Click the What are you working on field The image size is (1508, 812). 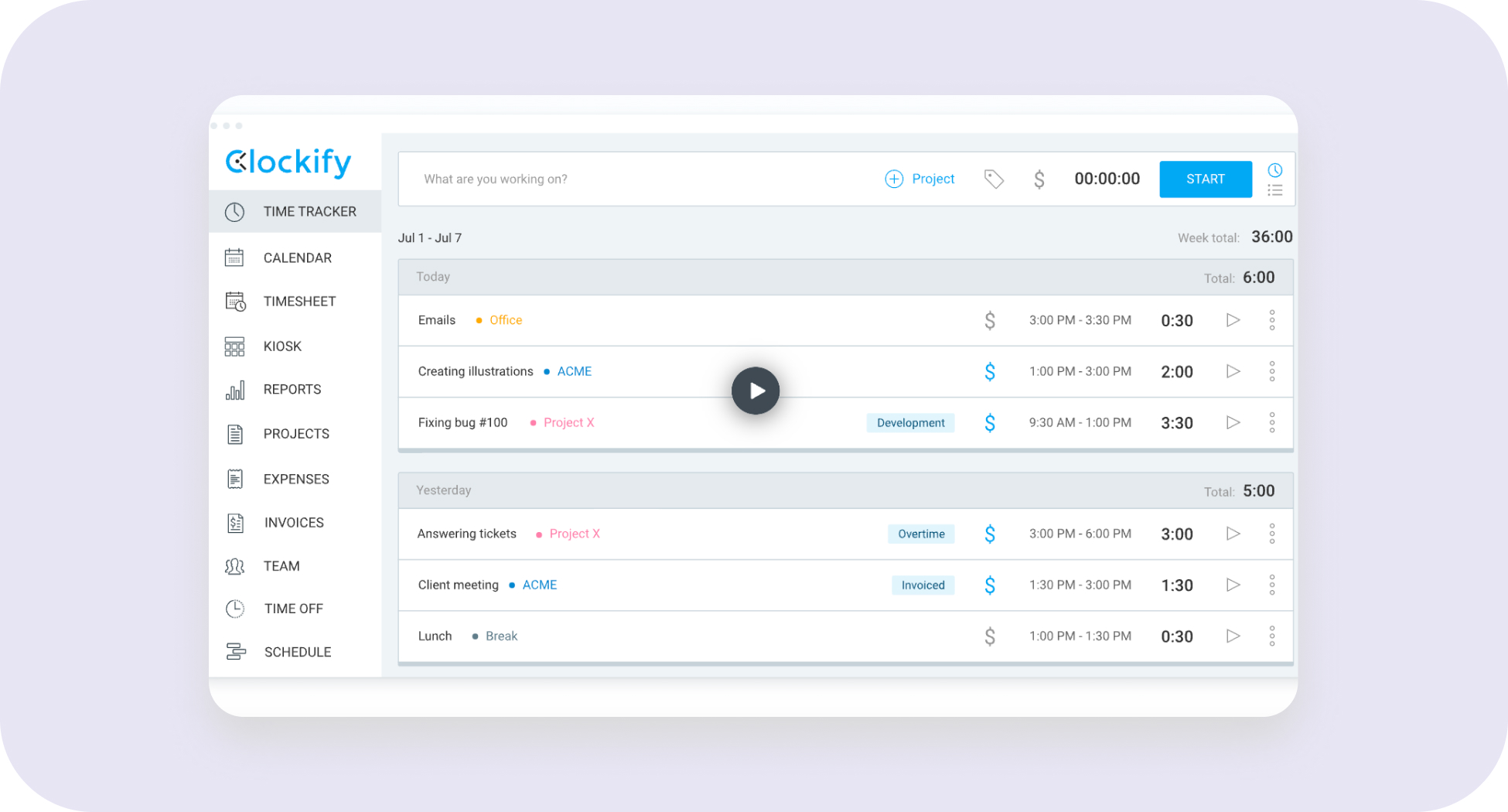(619, 179)
